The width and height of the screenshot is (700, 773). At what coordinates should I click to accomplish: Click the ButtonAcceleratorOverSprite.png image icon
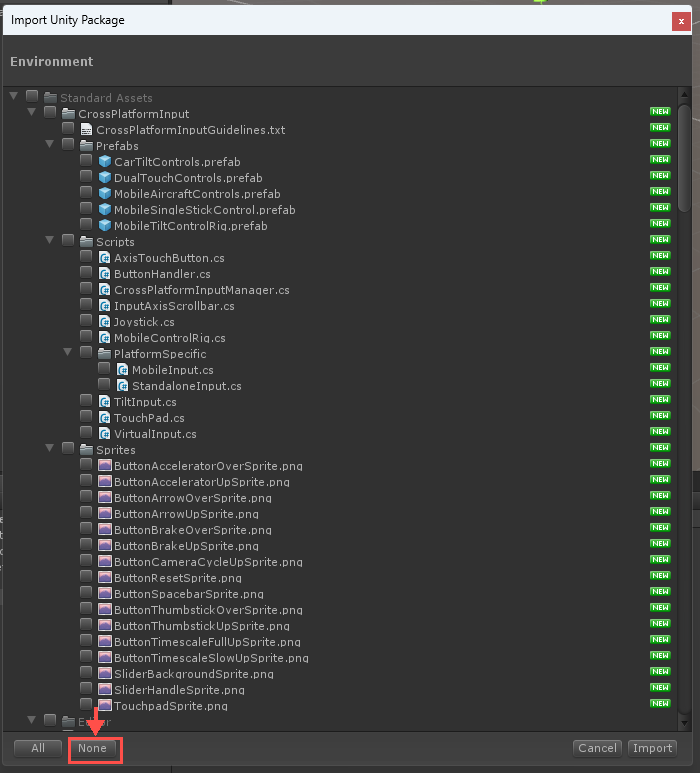(105, 465)
